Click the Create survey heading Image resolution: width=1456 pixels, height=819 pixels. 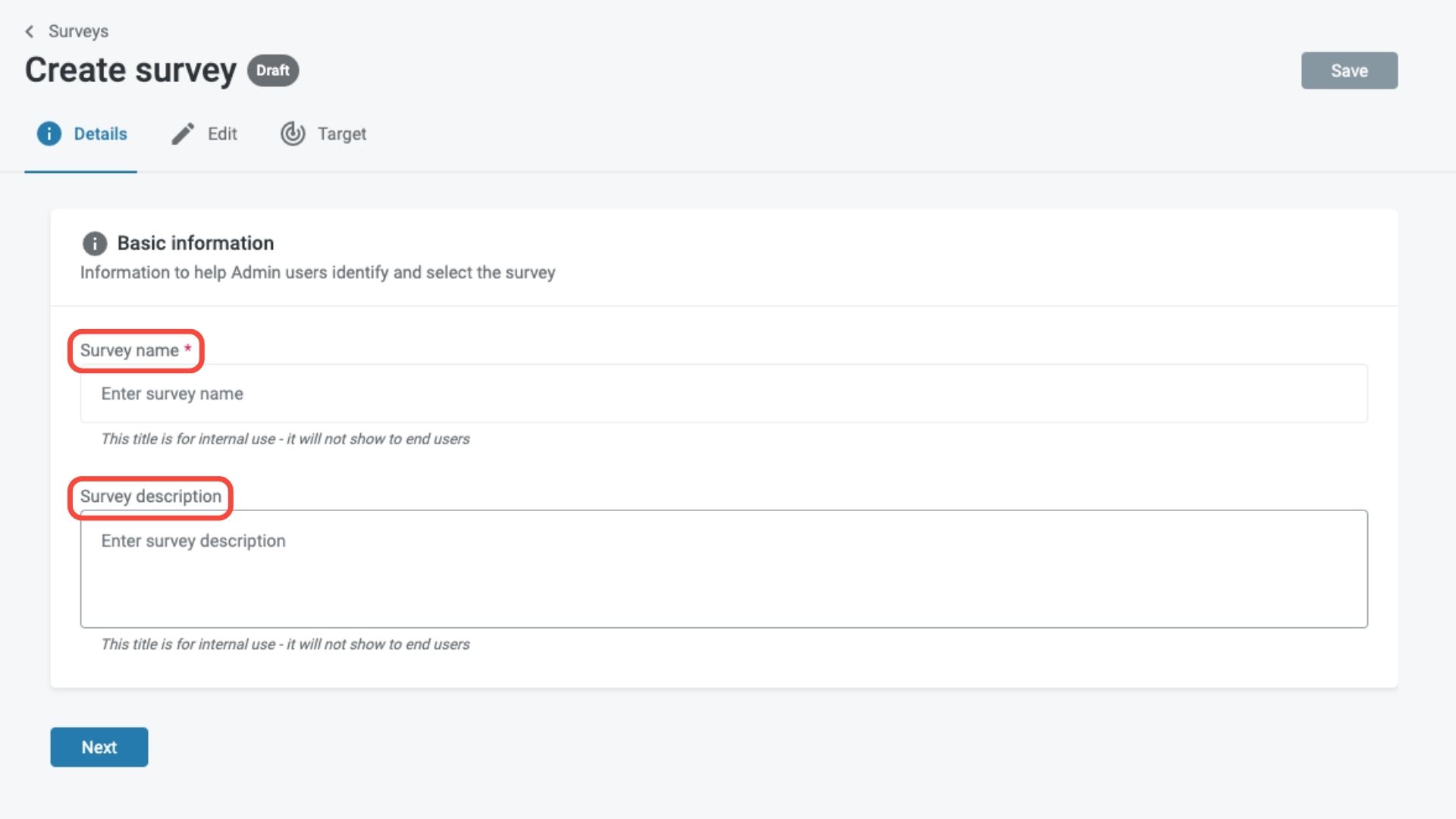tap(130, 71)
